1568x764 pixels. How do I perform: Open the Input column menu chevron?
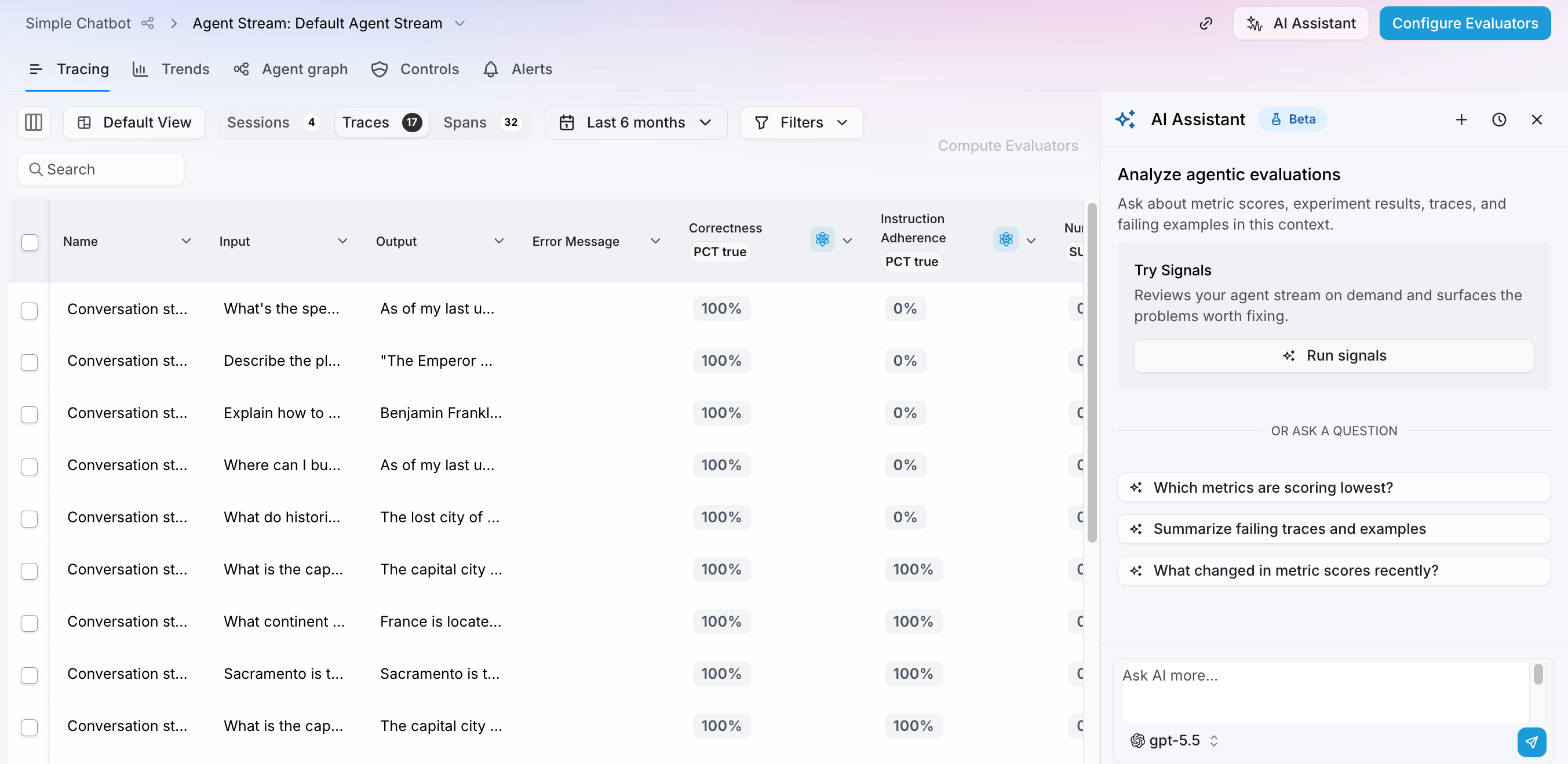point(342,241)
